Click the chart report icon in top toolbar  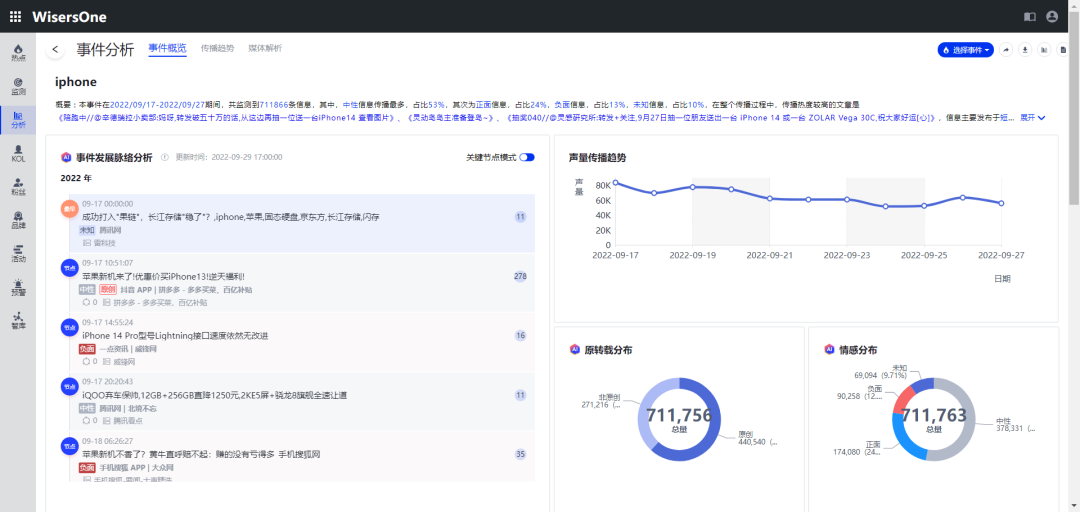pos(1044,50)
